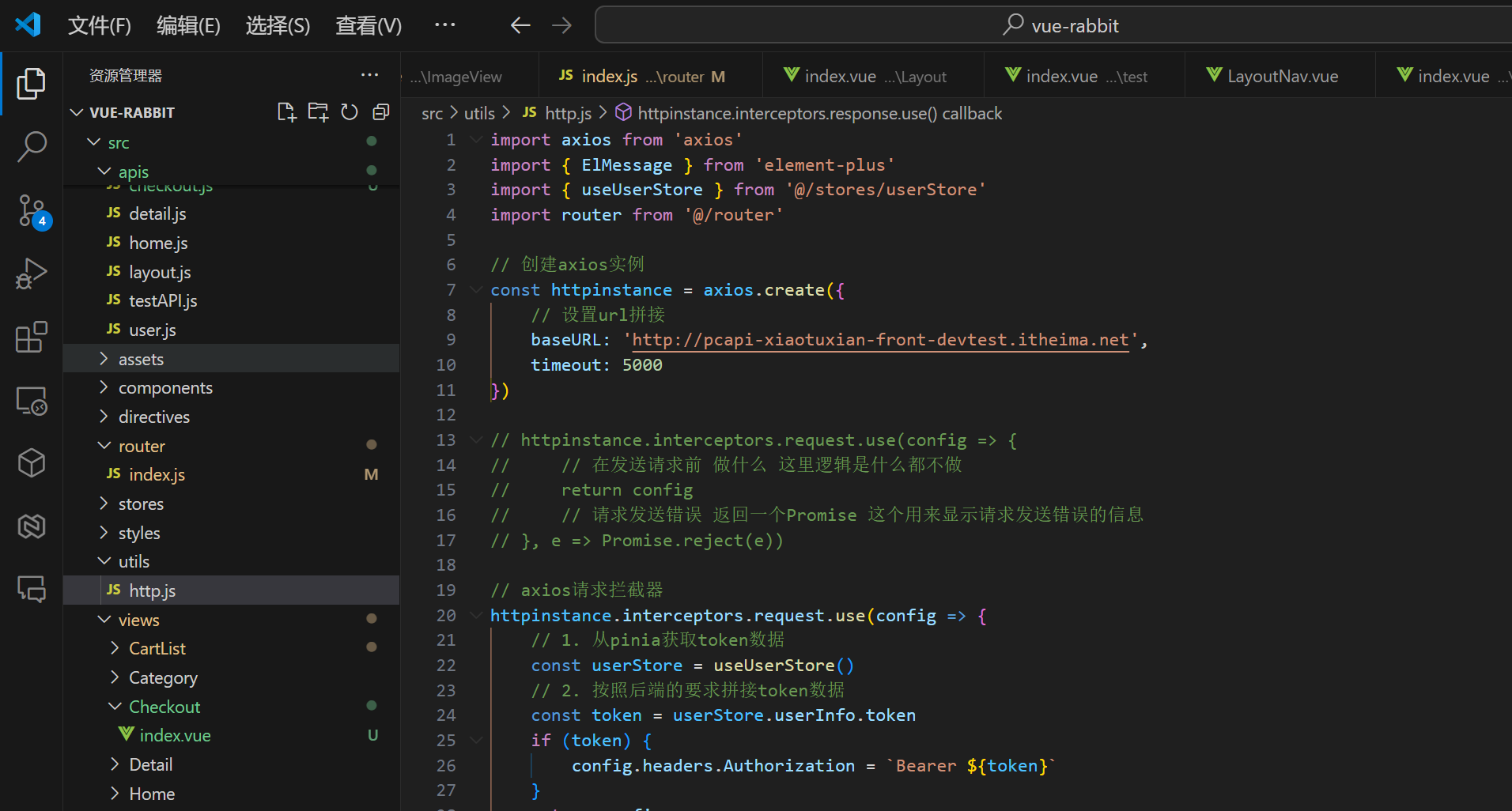Open the Run and Debug view
Viewport: 1512px width, 811px height.
point(31,273)
